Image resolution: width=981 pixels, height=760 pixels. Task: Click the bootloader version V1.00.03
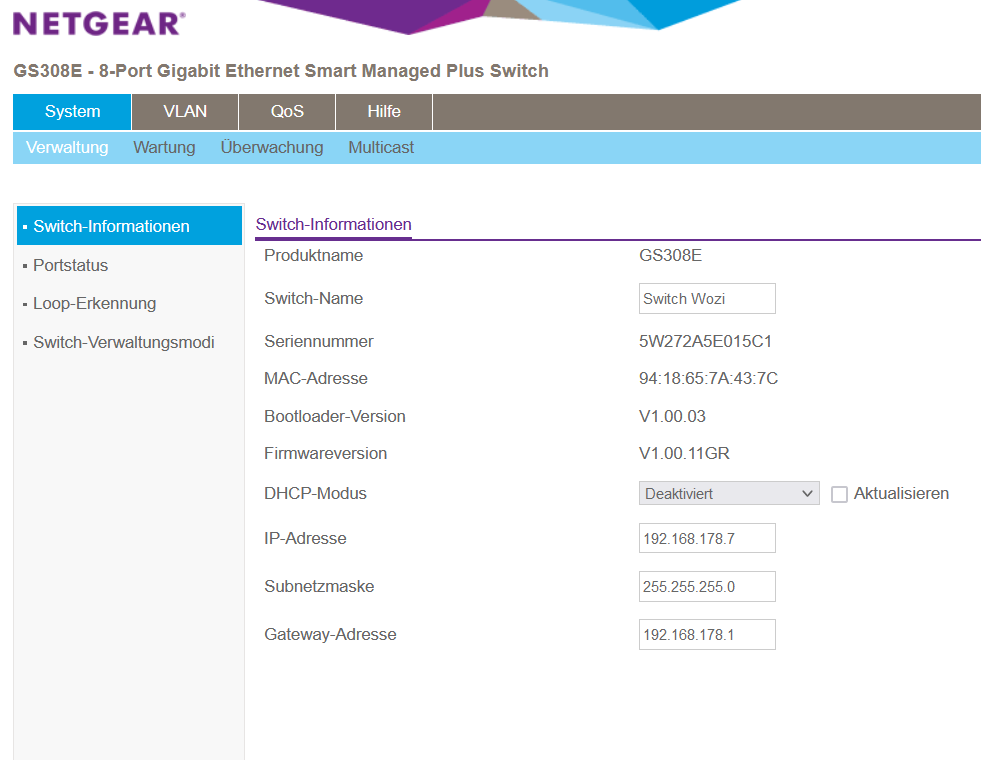click(672, 417)
